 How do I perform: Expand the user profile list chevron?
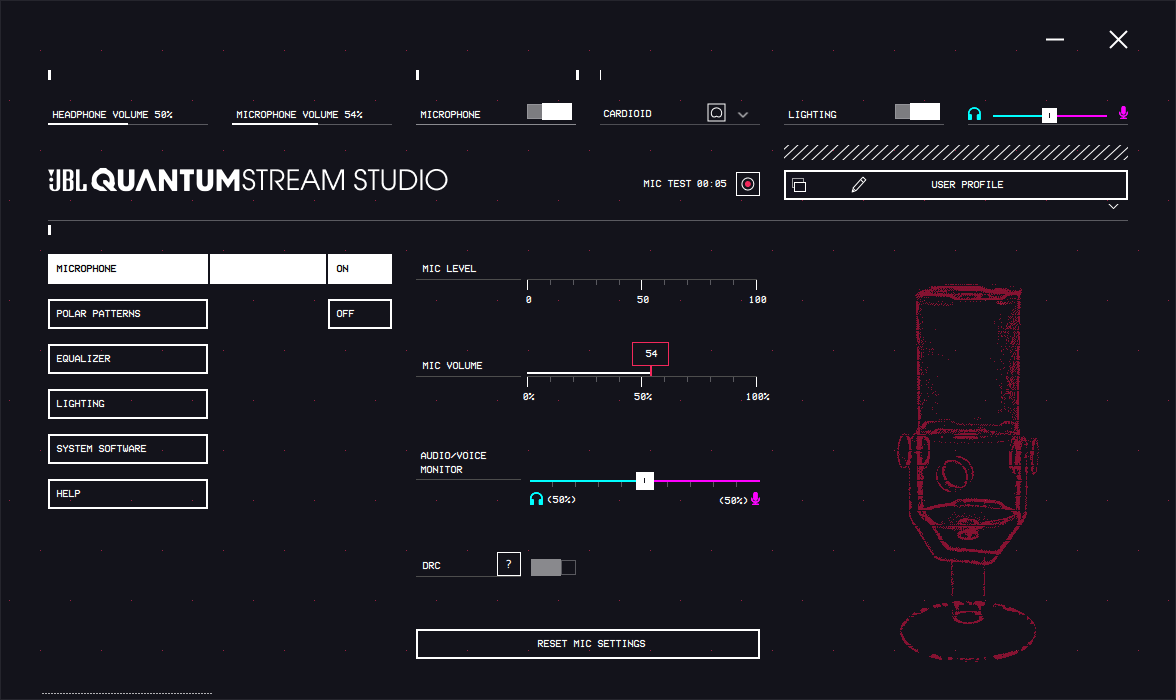click(x=1113, y=206)
